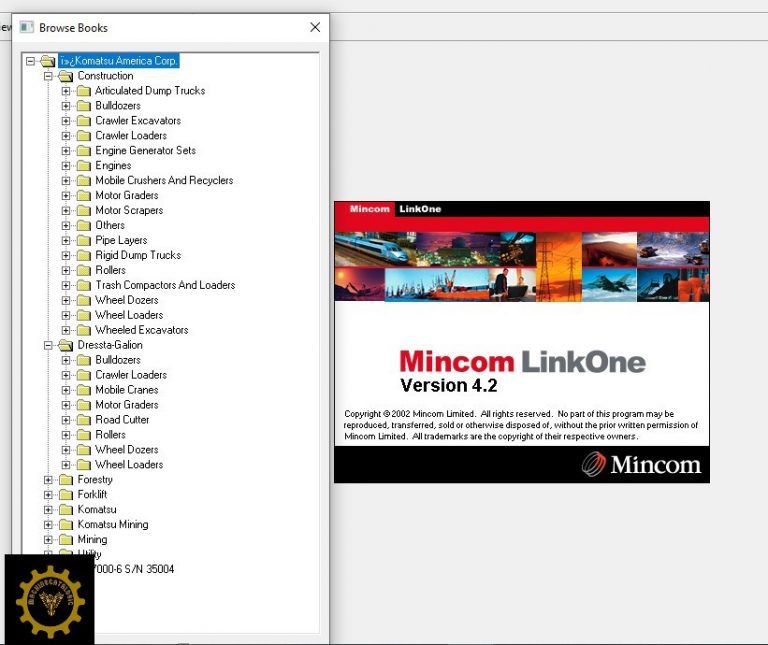Expand the Komatsu Mining branch
Viewport: 768px width, 645px height.
coord(48,525)
